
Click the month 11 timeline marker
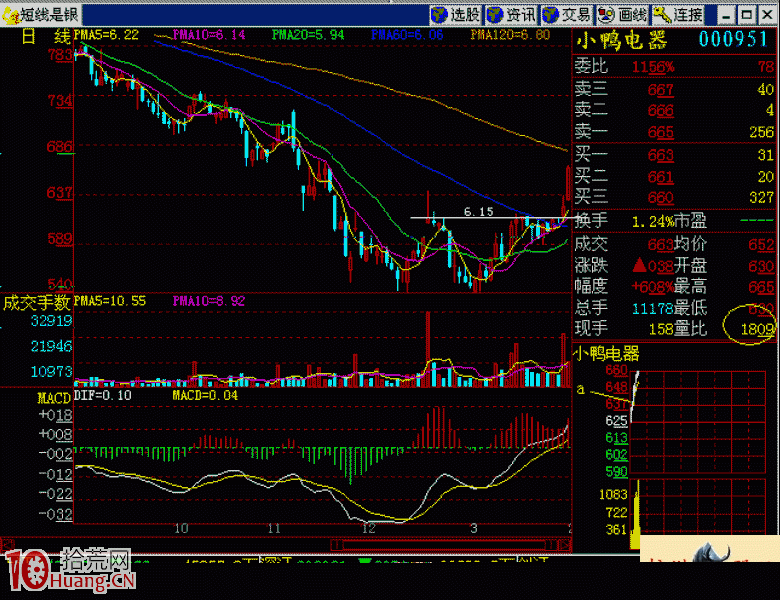pyautogui.click(x=274, y=528)
